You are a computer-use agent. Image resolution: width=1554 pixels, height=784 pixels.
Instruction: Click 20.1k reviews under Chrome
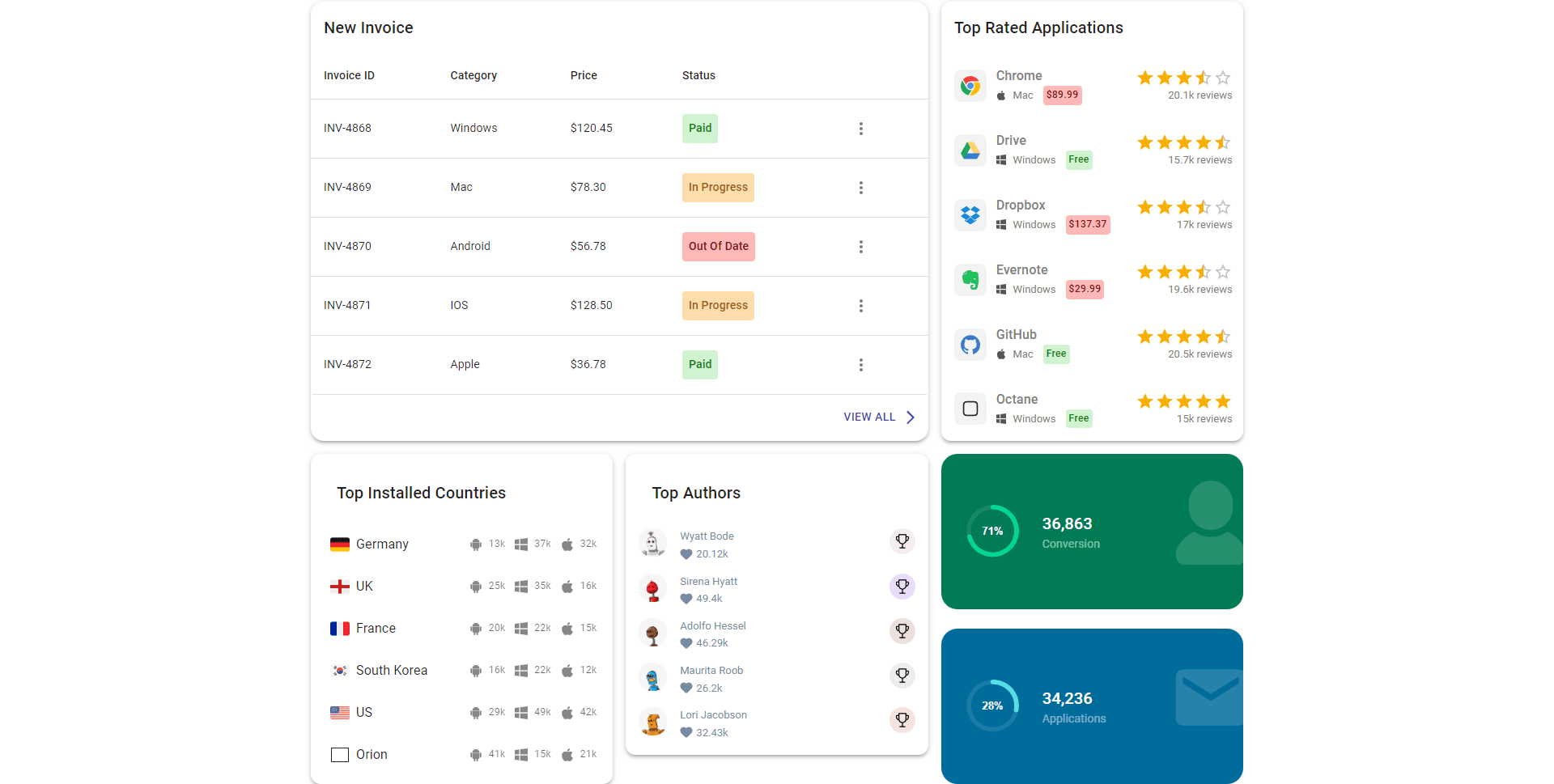click(1199, 95)
